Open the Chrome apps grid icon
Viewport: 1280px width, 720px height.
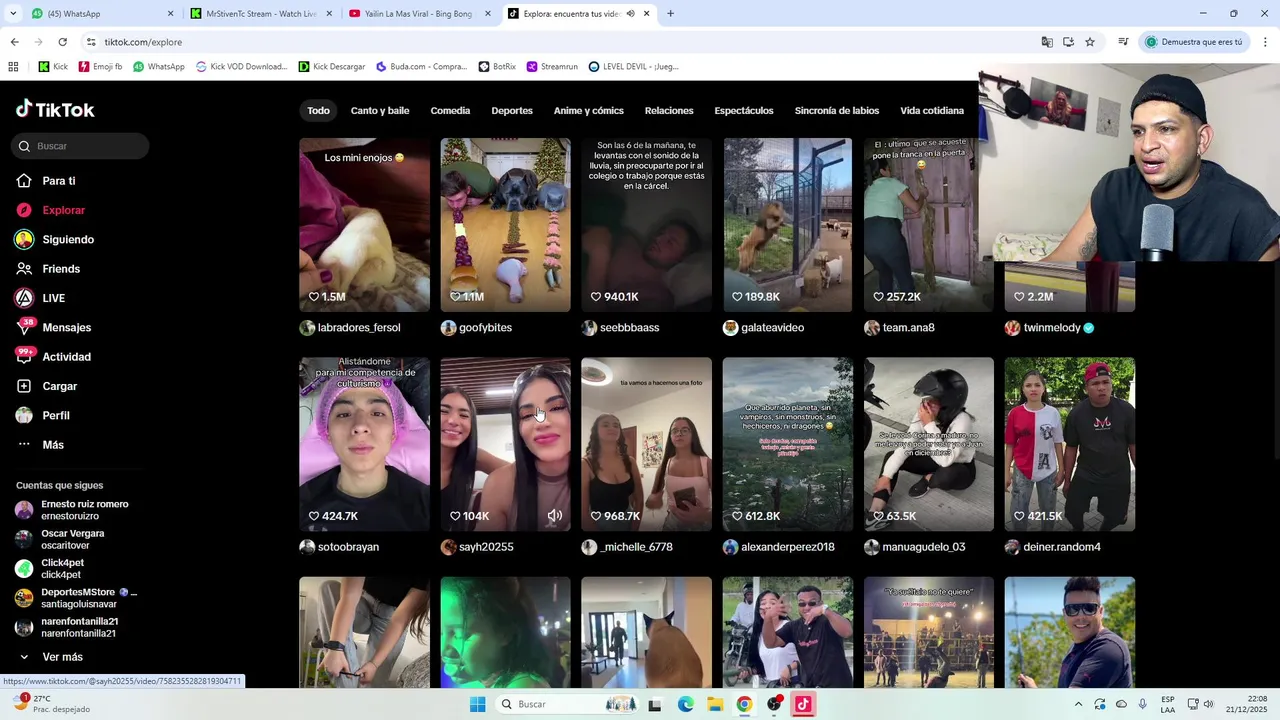(x=13, y=67)
